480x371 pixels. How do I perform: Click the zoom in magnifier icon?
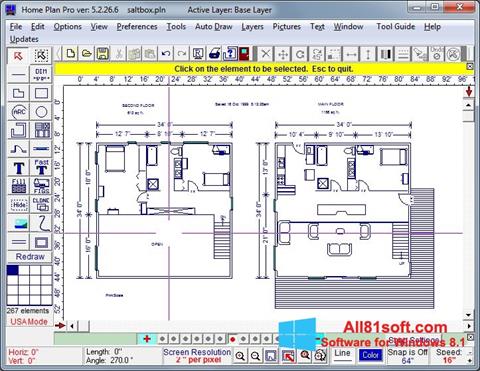240,356
